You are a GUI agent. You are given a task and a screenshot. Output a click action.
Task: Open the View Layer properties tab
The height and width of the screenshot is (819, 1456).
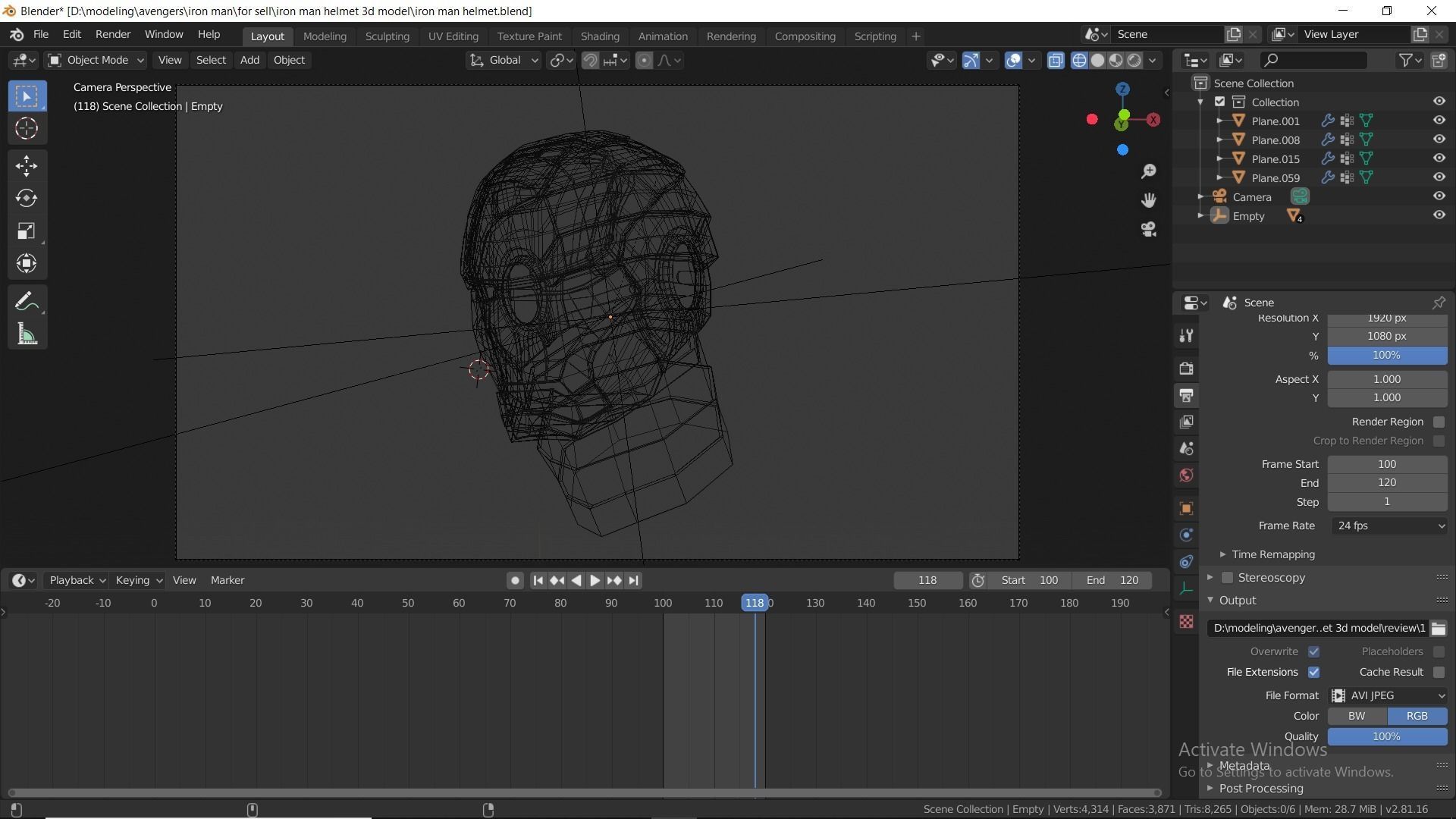click(x=1187, y=422)
